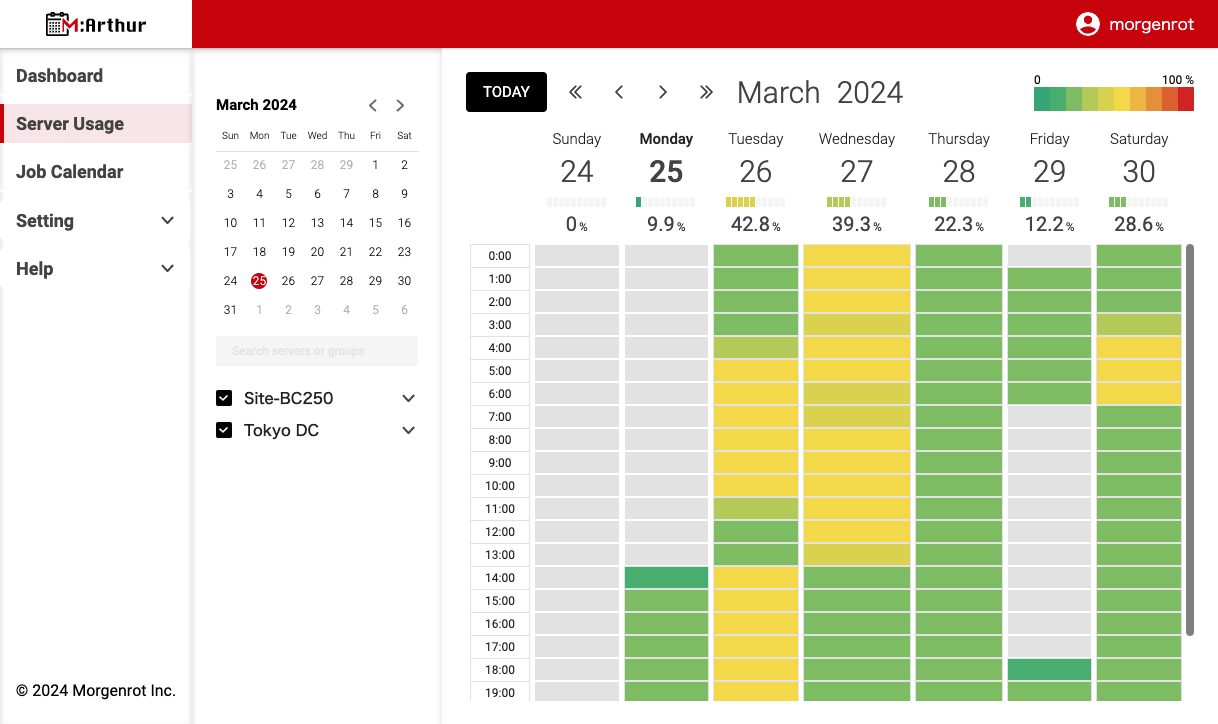Jump forward with double-right chevron icon
The image size is (1218, 724).
706,92
